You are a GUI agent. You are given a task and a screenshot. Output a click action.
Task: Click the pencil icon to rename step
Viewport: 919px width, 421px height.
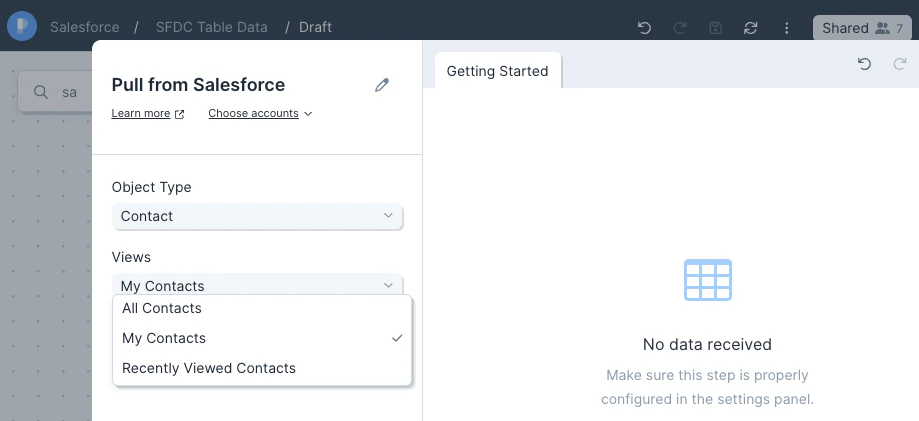tap(382, 85)
